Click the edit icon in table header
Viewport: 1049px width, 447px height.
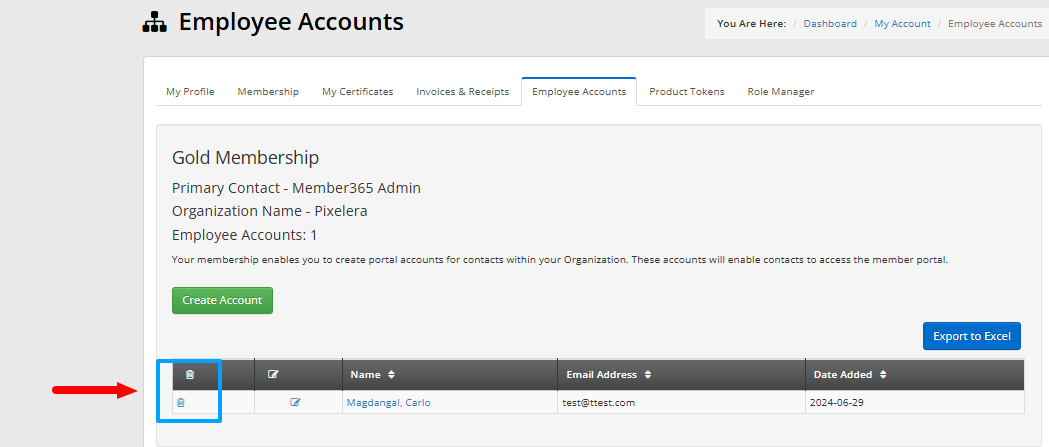point(273,375)
